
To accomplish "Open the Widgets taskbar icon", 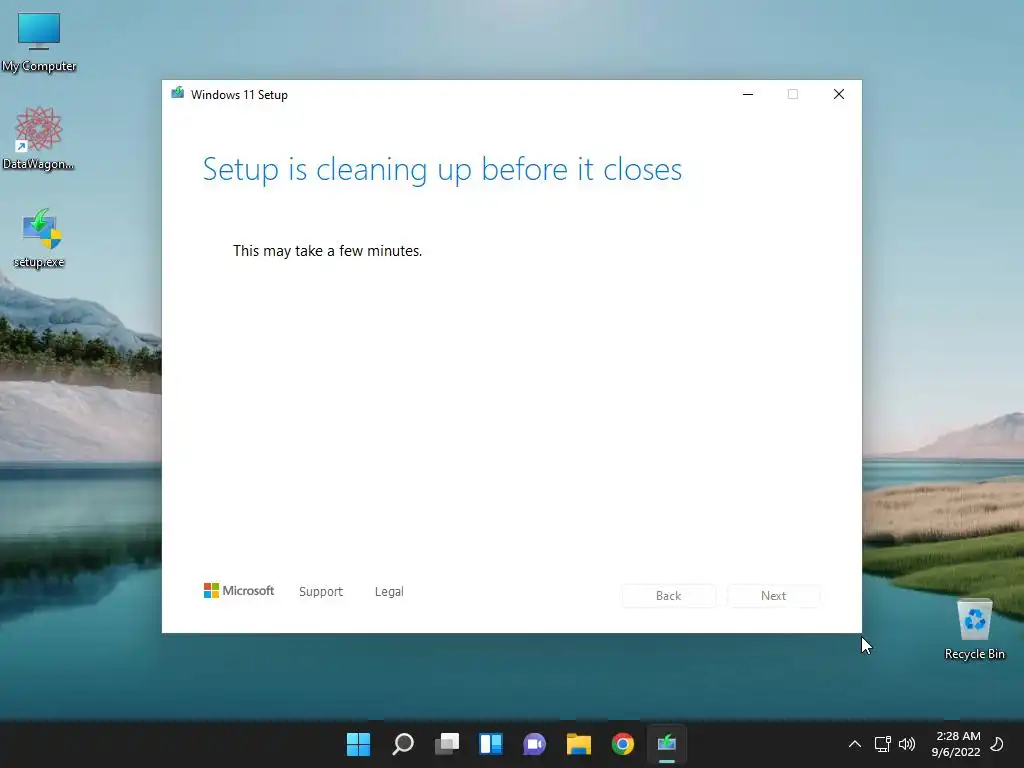I will click(490, 744).
